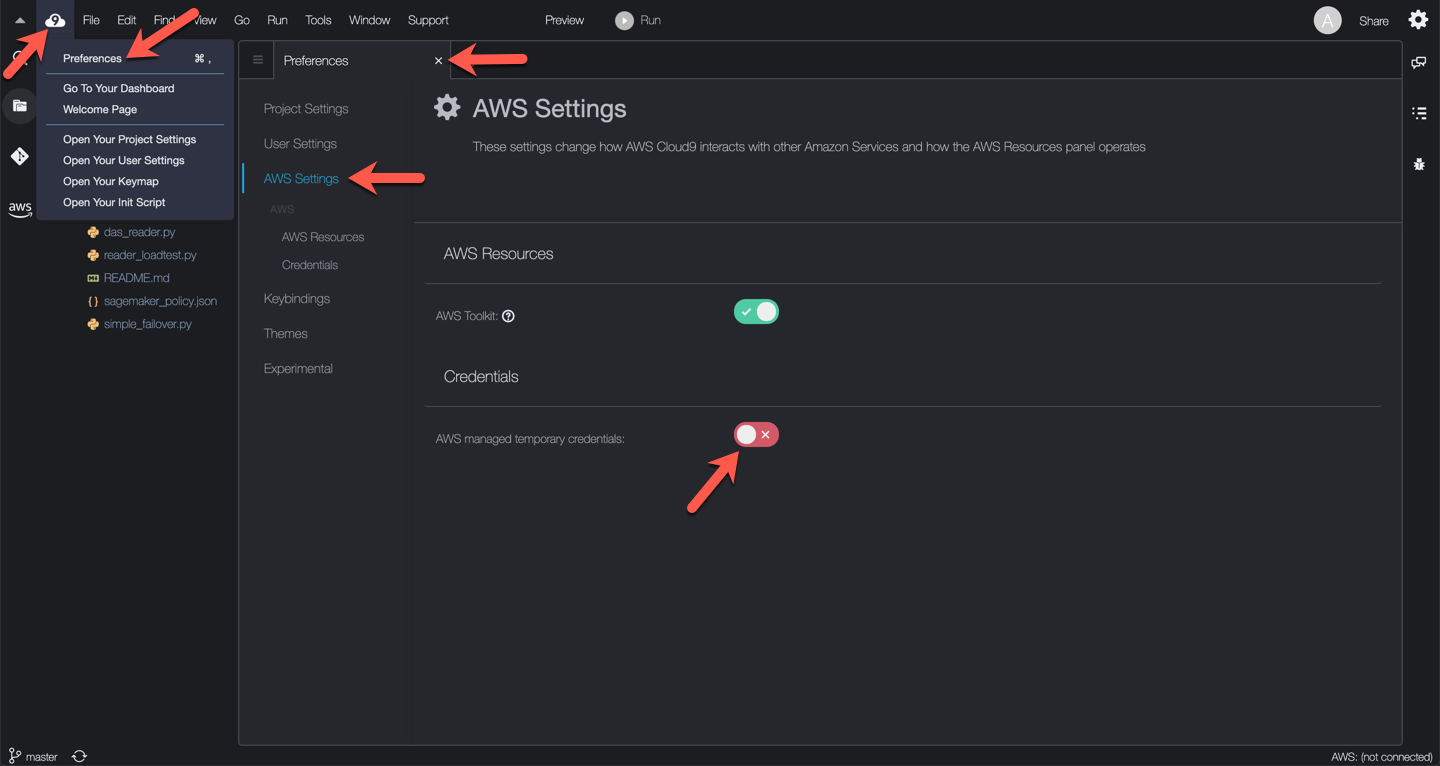Open the pane hamburger menu beside Preferences tab
Image resolution: width=1440 pixels, height=766 pixels.
point(258,60)
